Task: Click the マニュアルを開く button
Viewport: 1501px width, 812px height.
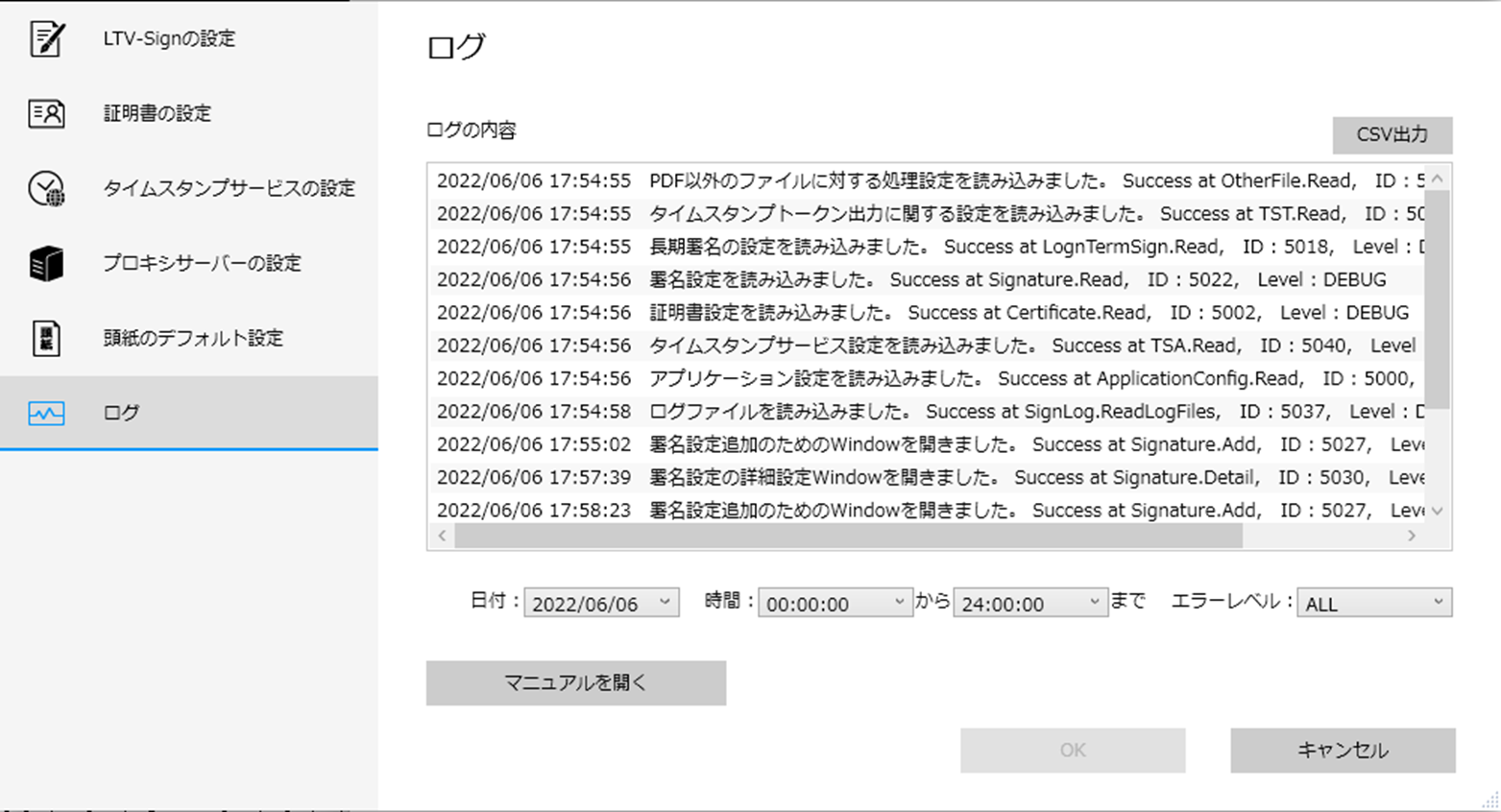Action: 575,683
